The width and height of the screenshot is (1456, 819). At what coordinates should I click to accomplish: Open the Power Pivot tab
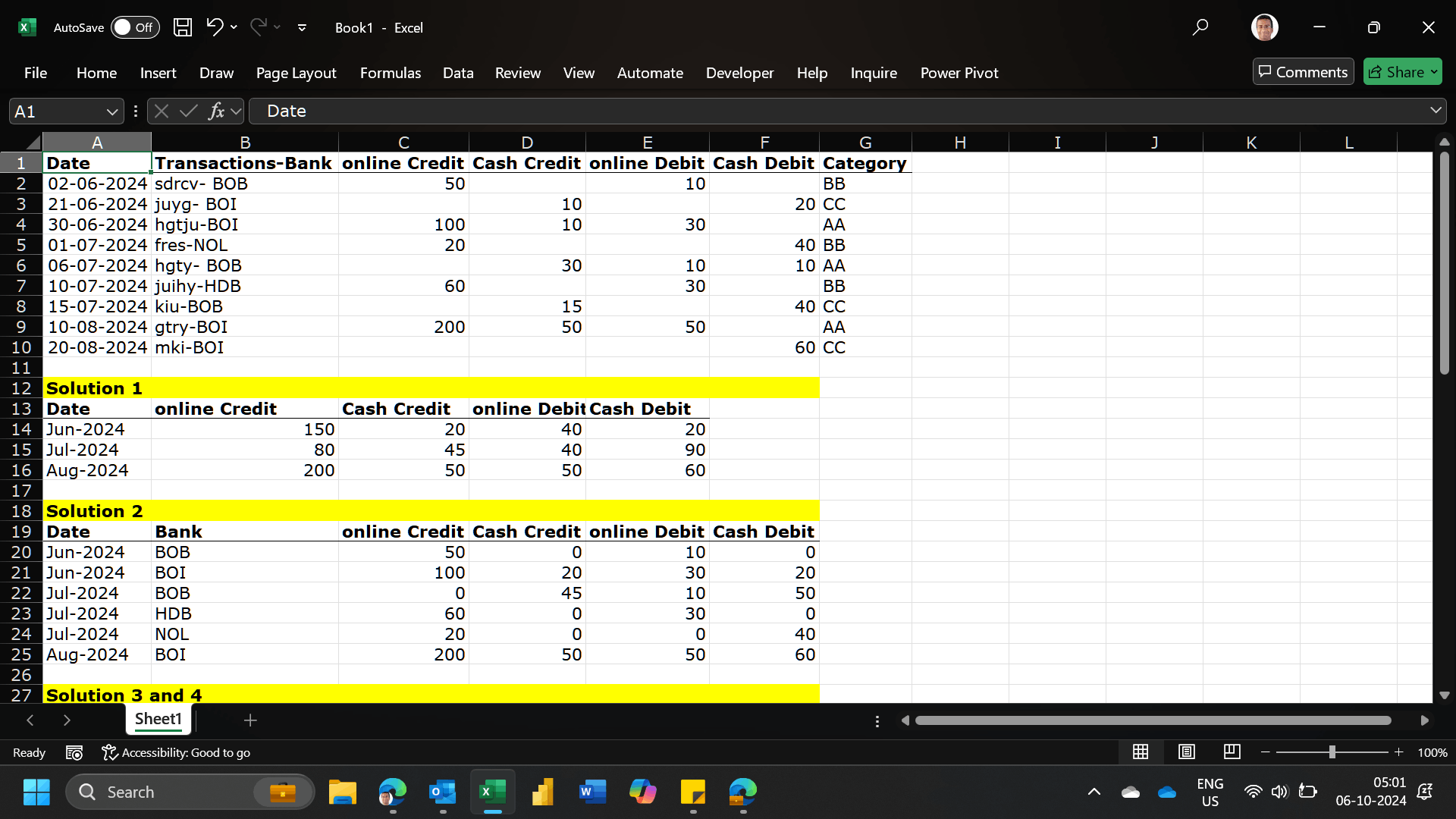click(959, 73)
